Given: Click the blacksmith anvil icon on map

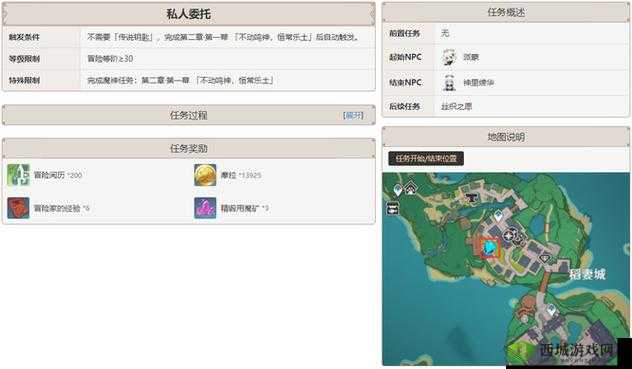Looking at the screenshot, I should point(471,197).
